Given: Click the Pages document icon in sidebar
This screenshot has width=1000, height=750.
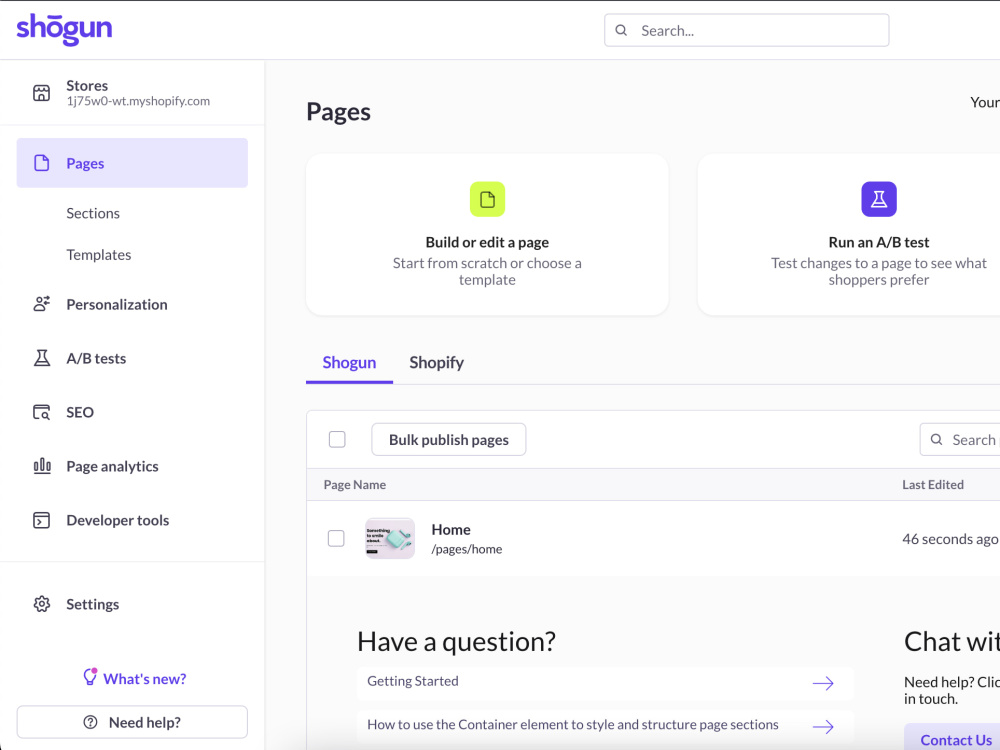Looking at the screenshot, I should 41,163.
